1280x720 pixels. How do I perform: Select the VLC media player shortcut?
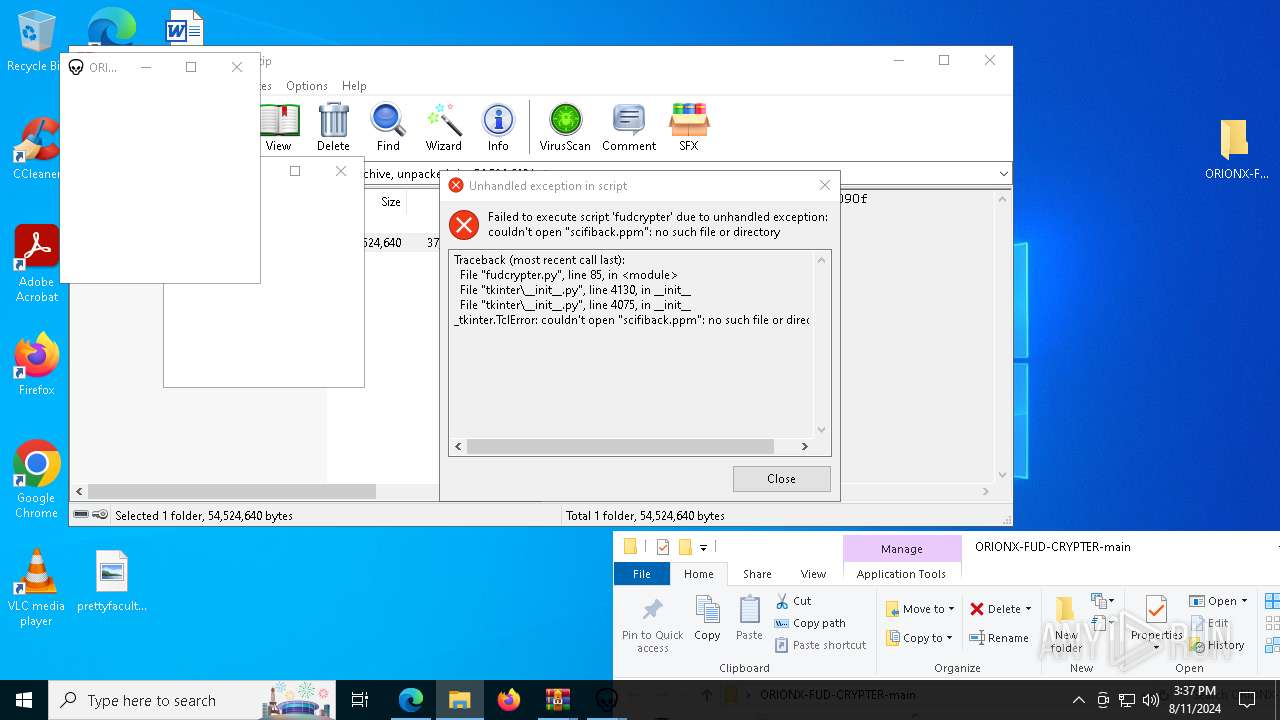click(x=36, y=588)
